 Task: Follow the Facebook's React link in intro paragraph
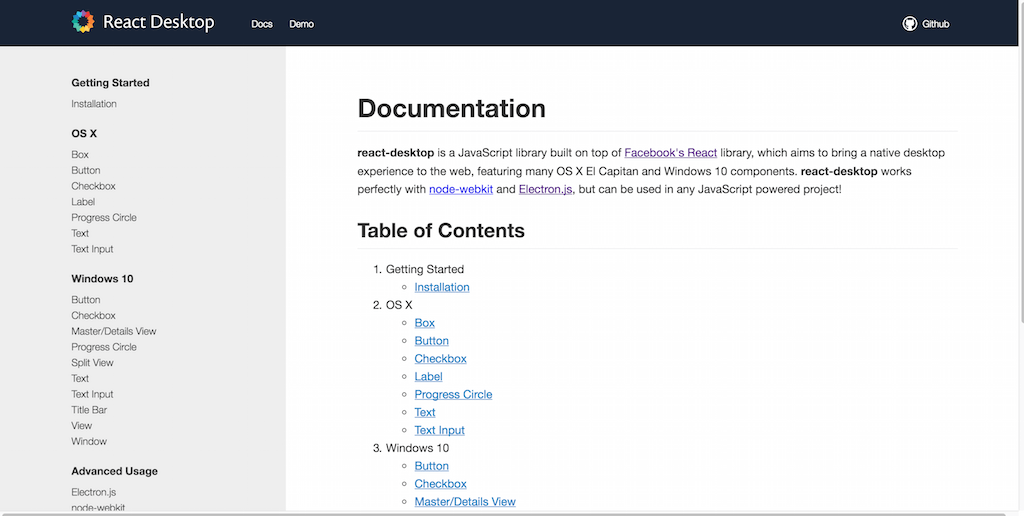pos(670,153)
